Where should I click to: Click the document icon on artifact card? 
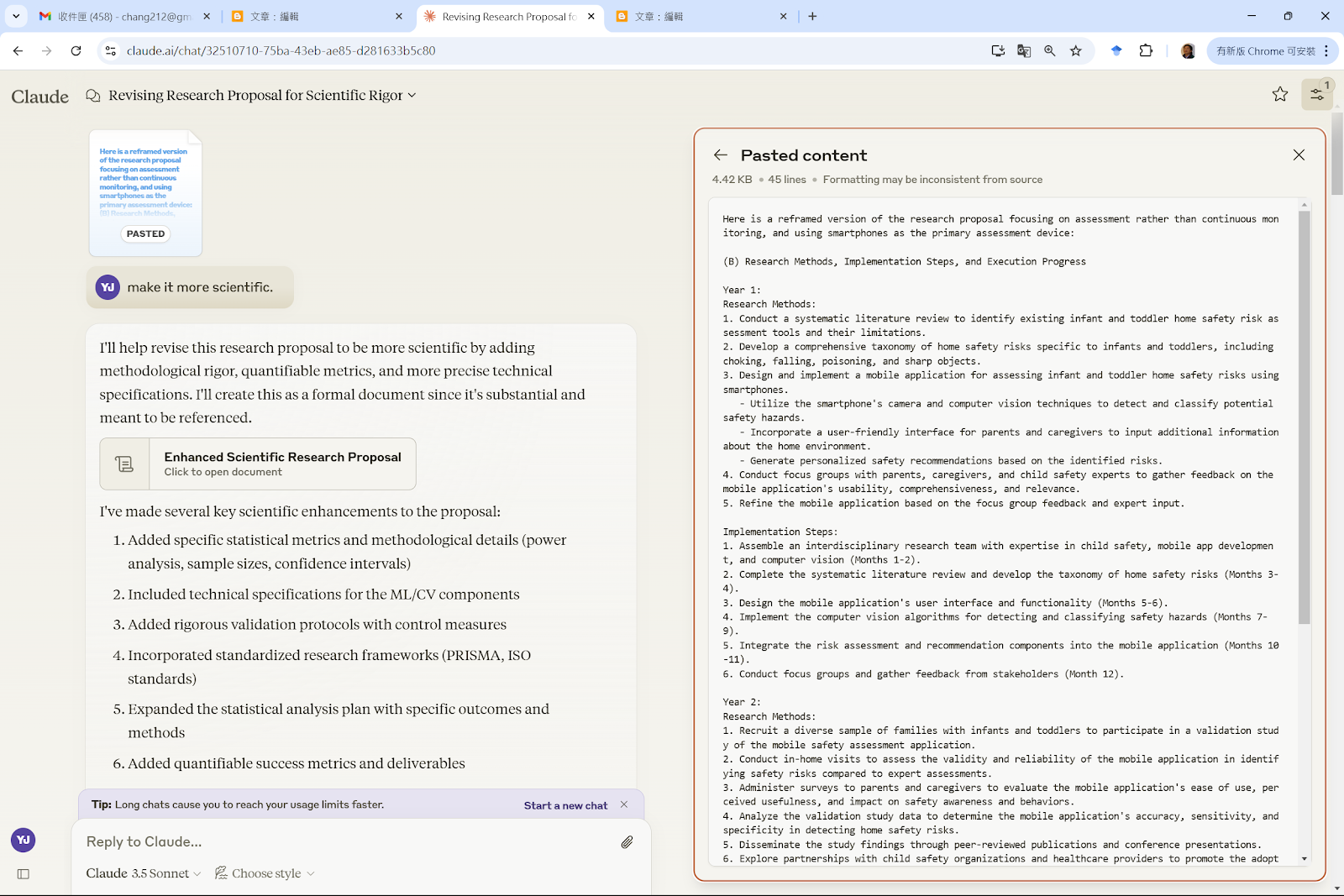pyautogui.click(x=124, y=464)
